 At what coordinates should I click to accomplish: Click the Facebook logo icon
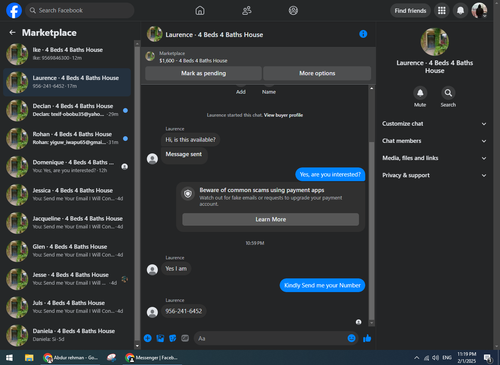tap(14, 10)
